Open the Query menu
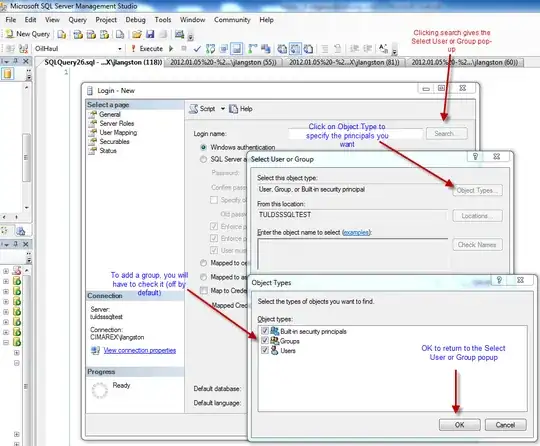 pos(77,20)
